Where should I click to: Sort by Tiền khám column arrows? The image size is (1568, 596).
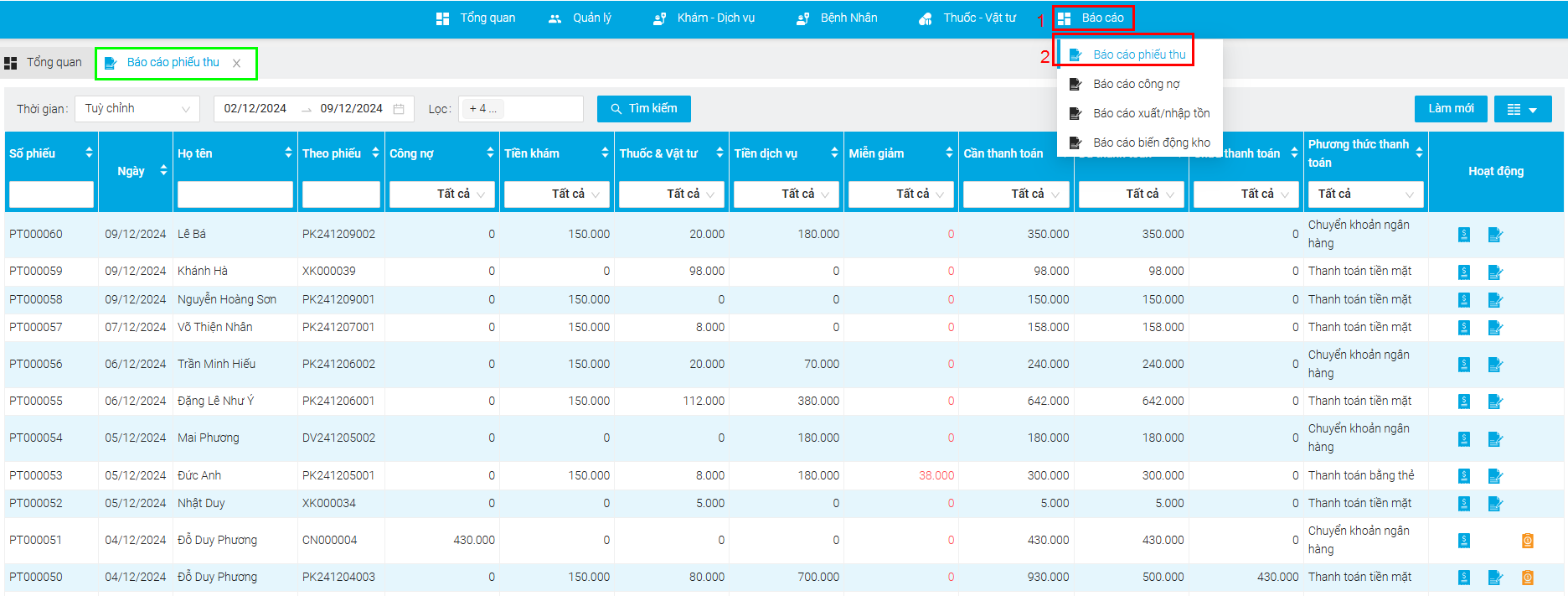(605, 153)
